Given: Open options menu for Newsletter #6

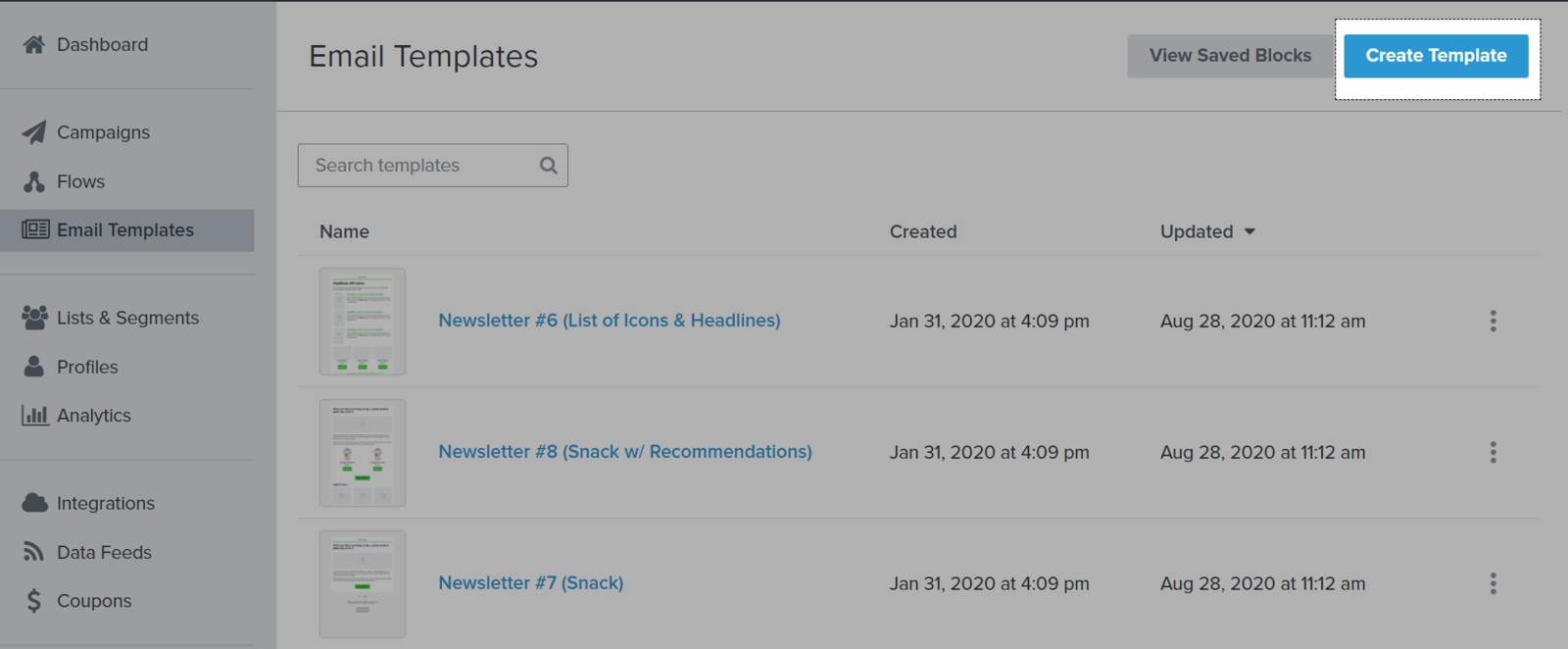Looking at the screenshot, I should pos(1493,322).
